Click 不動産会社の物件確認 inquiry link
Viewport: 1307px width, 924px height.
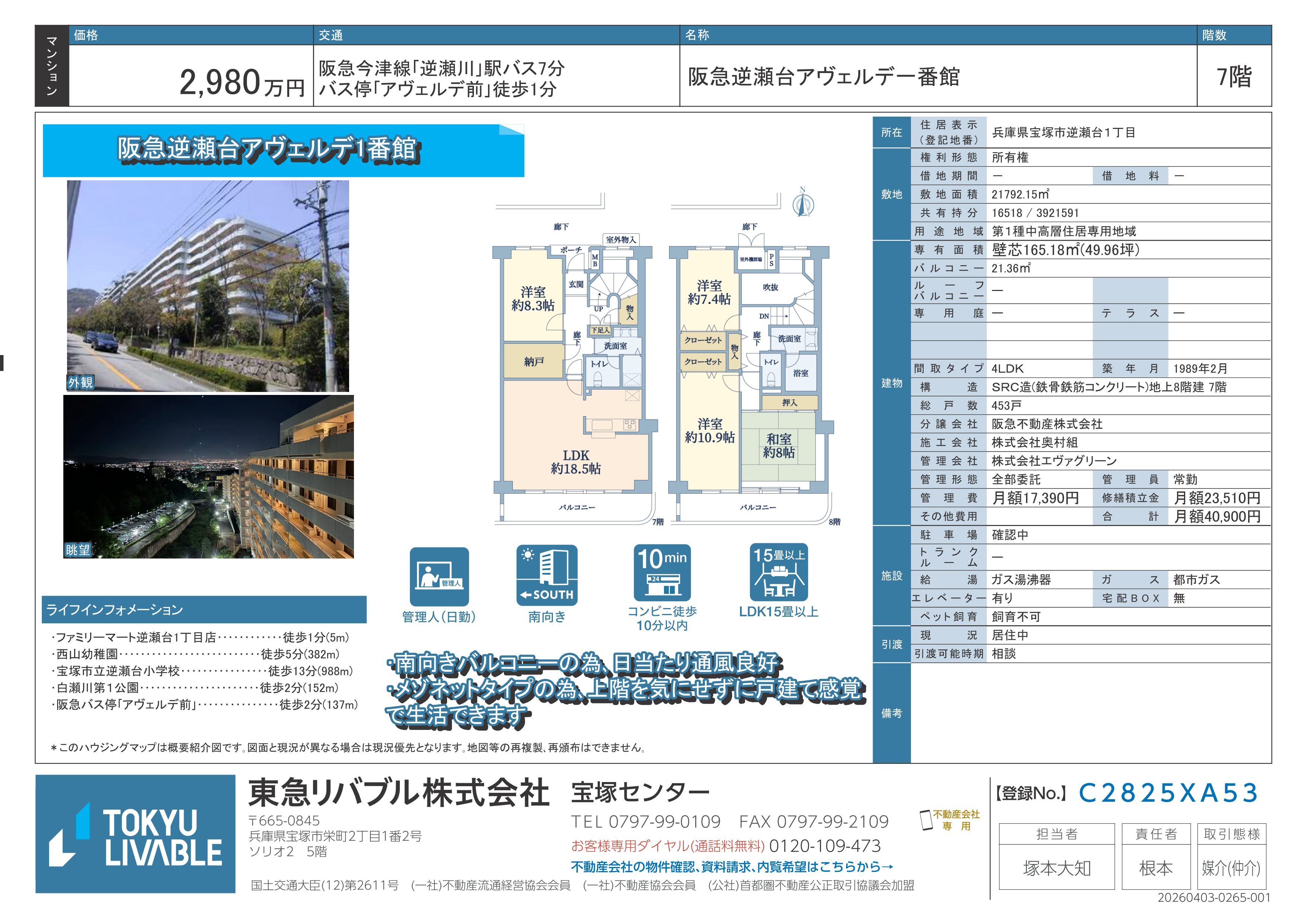pos(731,867)
